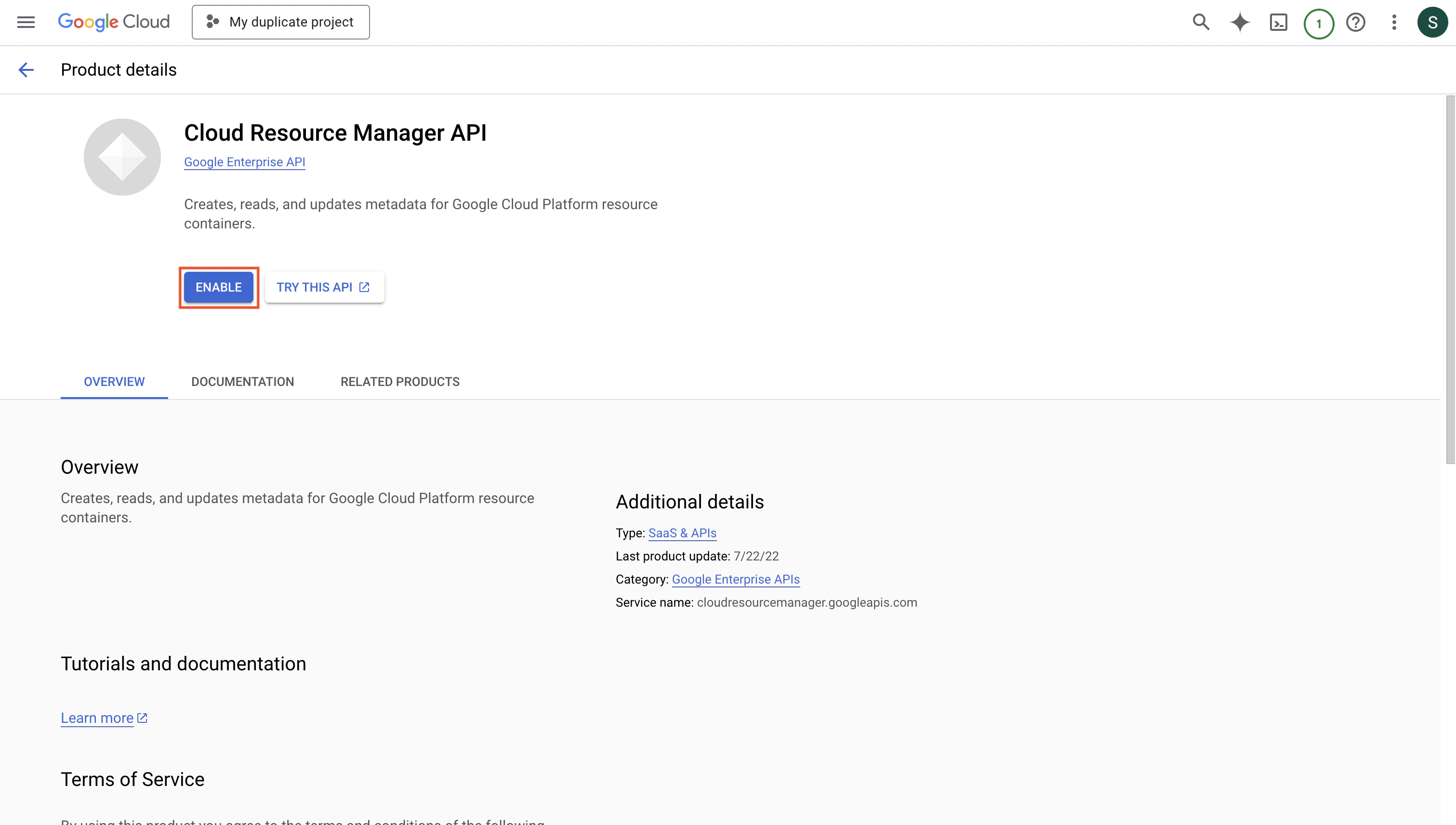
Task: Click the 'Additional details' heading
Action: click(x=690, y=502)
